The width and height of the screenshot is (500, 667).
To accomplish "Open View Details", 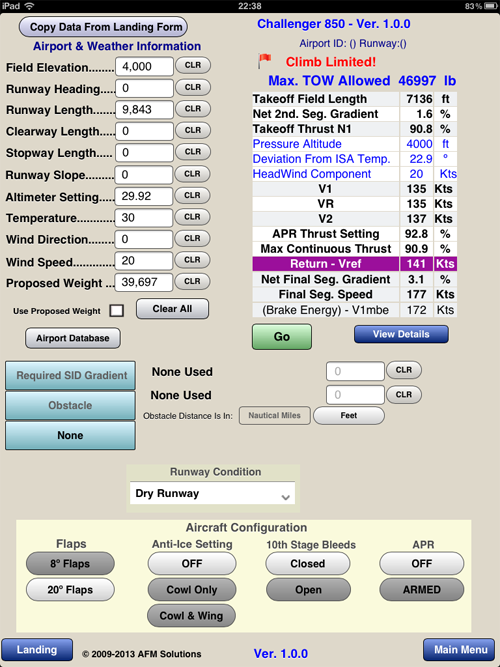I will tap(401, 334).
